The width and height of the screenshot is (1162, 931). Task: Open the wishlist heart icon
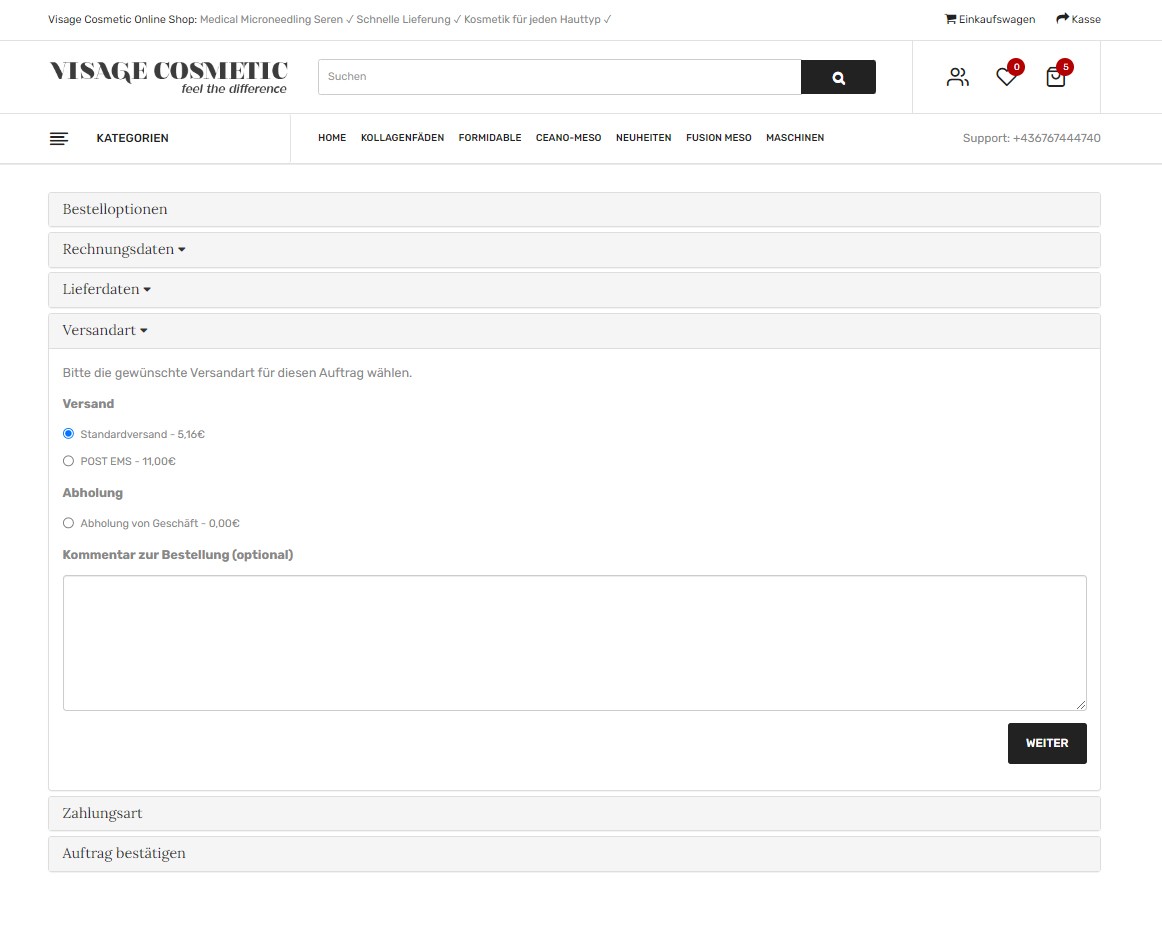pos(1006,77)
